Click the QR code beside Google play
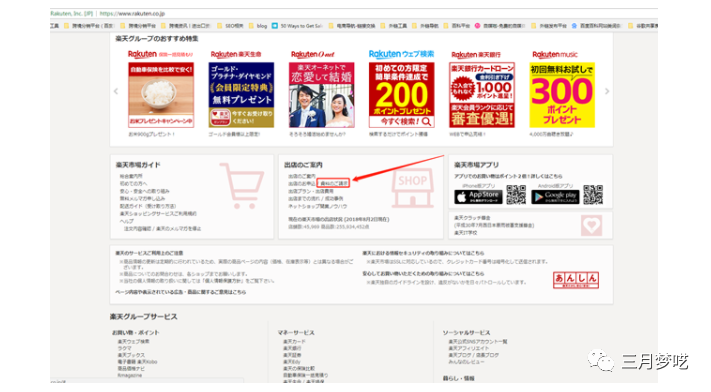The width and height of the screenshot is (711, 392). (593, 195)
